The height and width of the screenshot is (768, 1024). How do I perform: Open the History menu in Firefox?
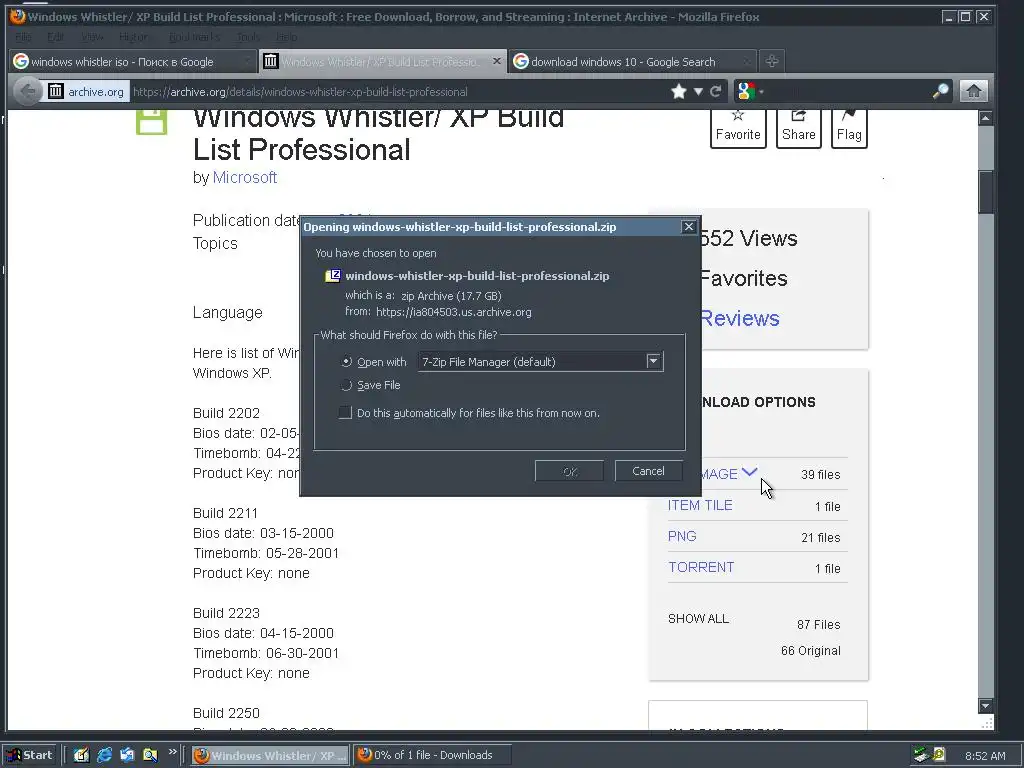coord(133,37)
